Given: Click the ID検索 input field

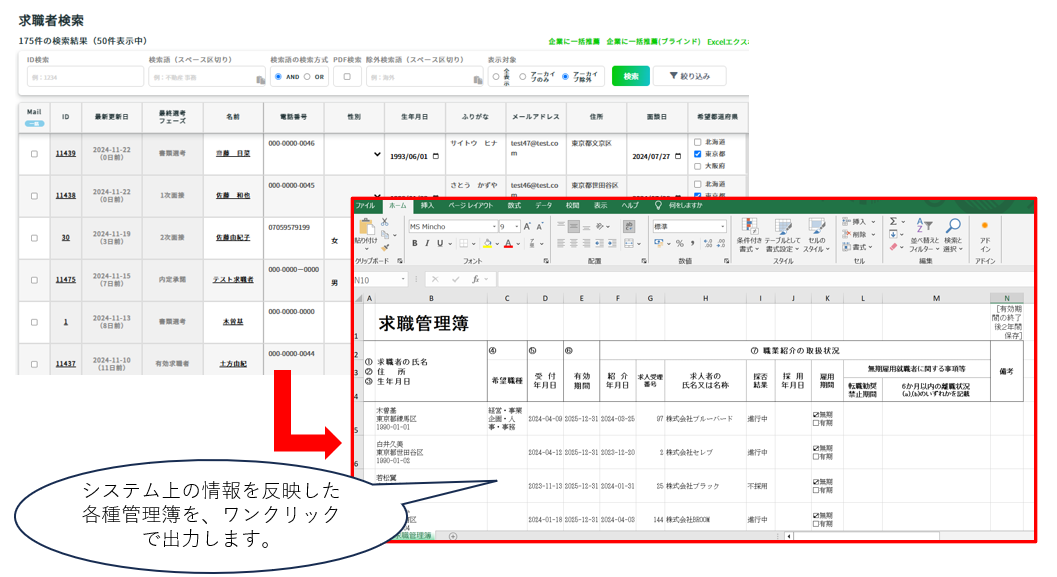Looking at the screenshot, I should pos(85,77).
